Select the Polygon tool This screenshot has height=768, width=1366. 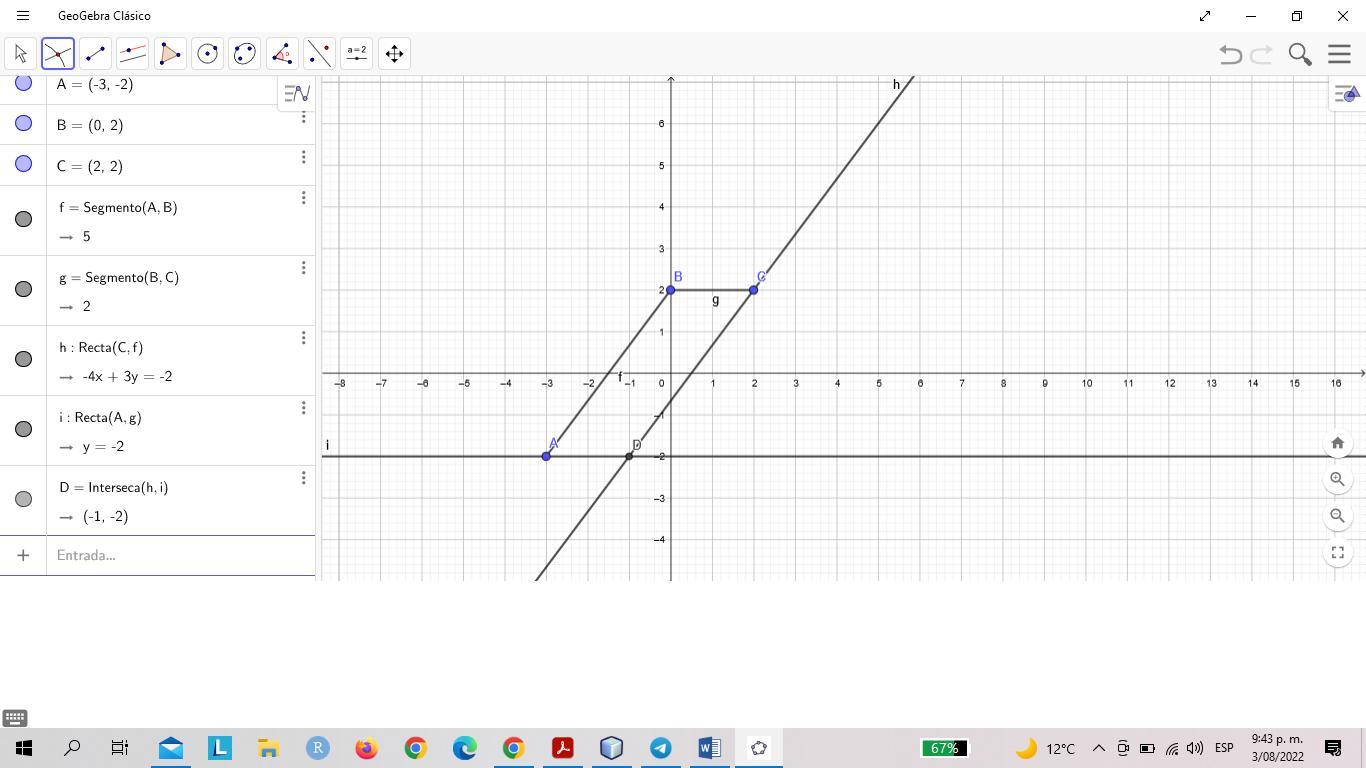170,54
